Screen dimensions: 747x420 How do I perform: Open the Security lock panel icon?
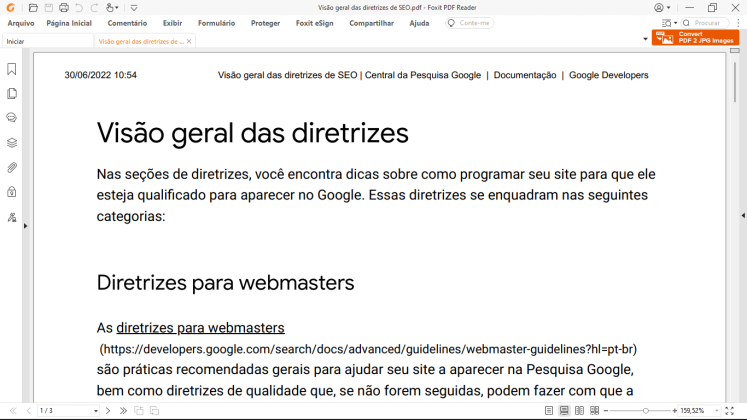point(12,192)
